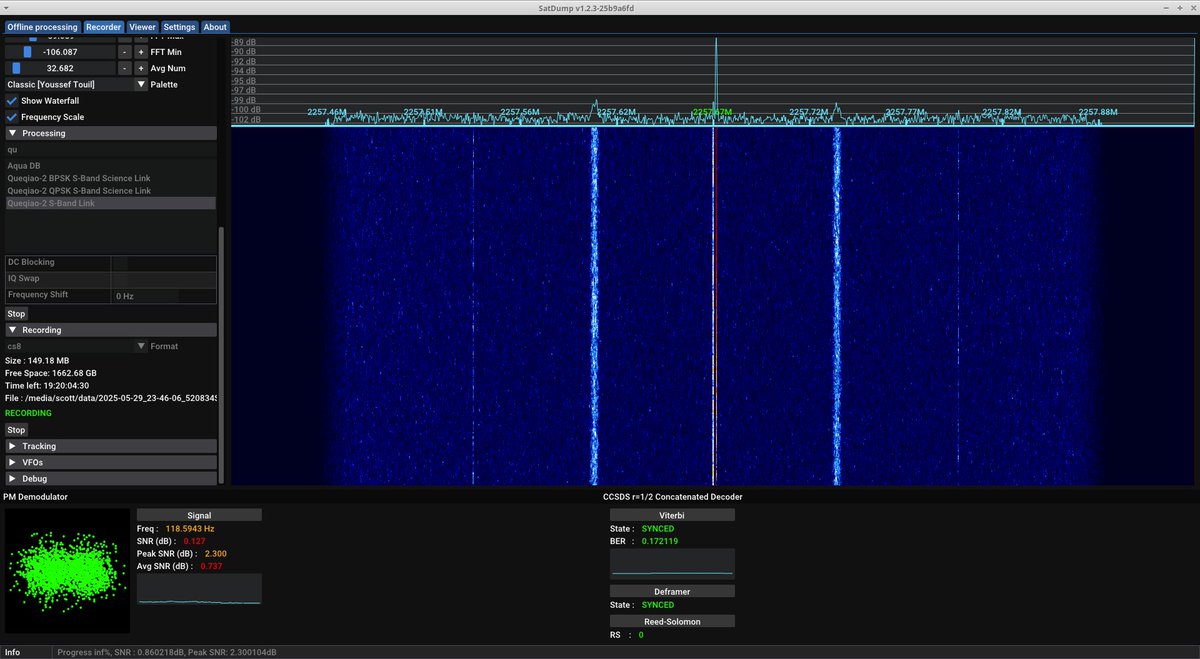Go to the Settings tab
Screen dimensions: 1200x659
click(180, 27)
